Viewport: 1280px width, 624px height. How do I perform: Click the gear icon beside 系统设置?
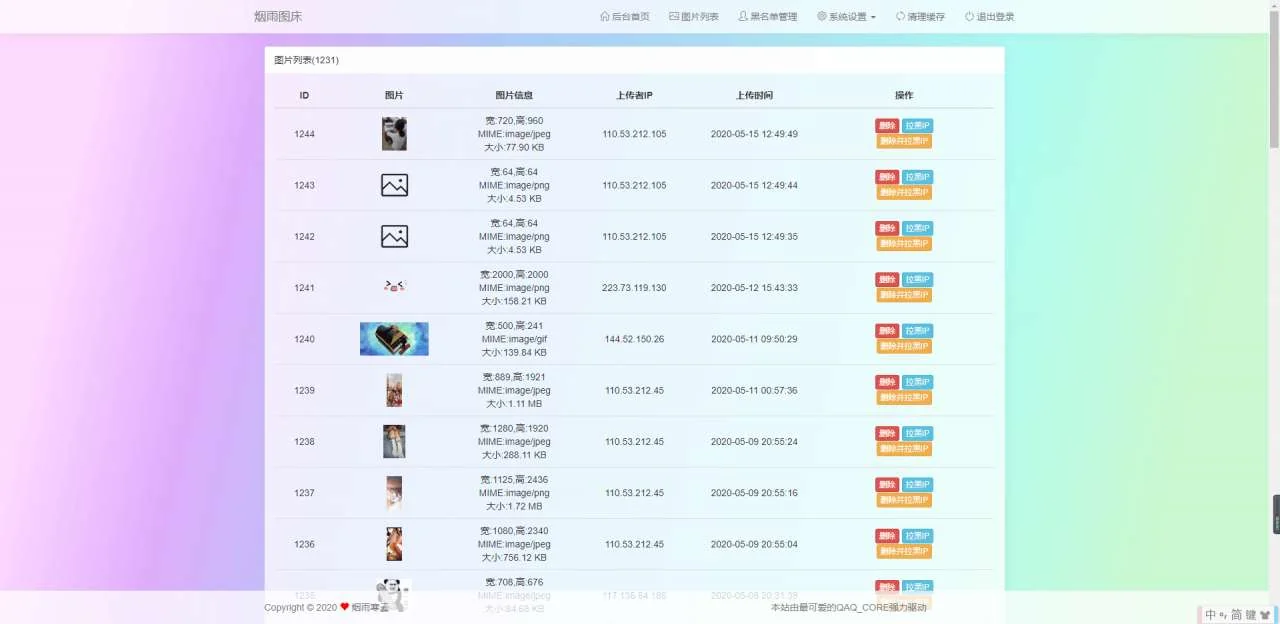coord(822,17)
